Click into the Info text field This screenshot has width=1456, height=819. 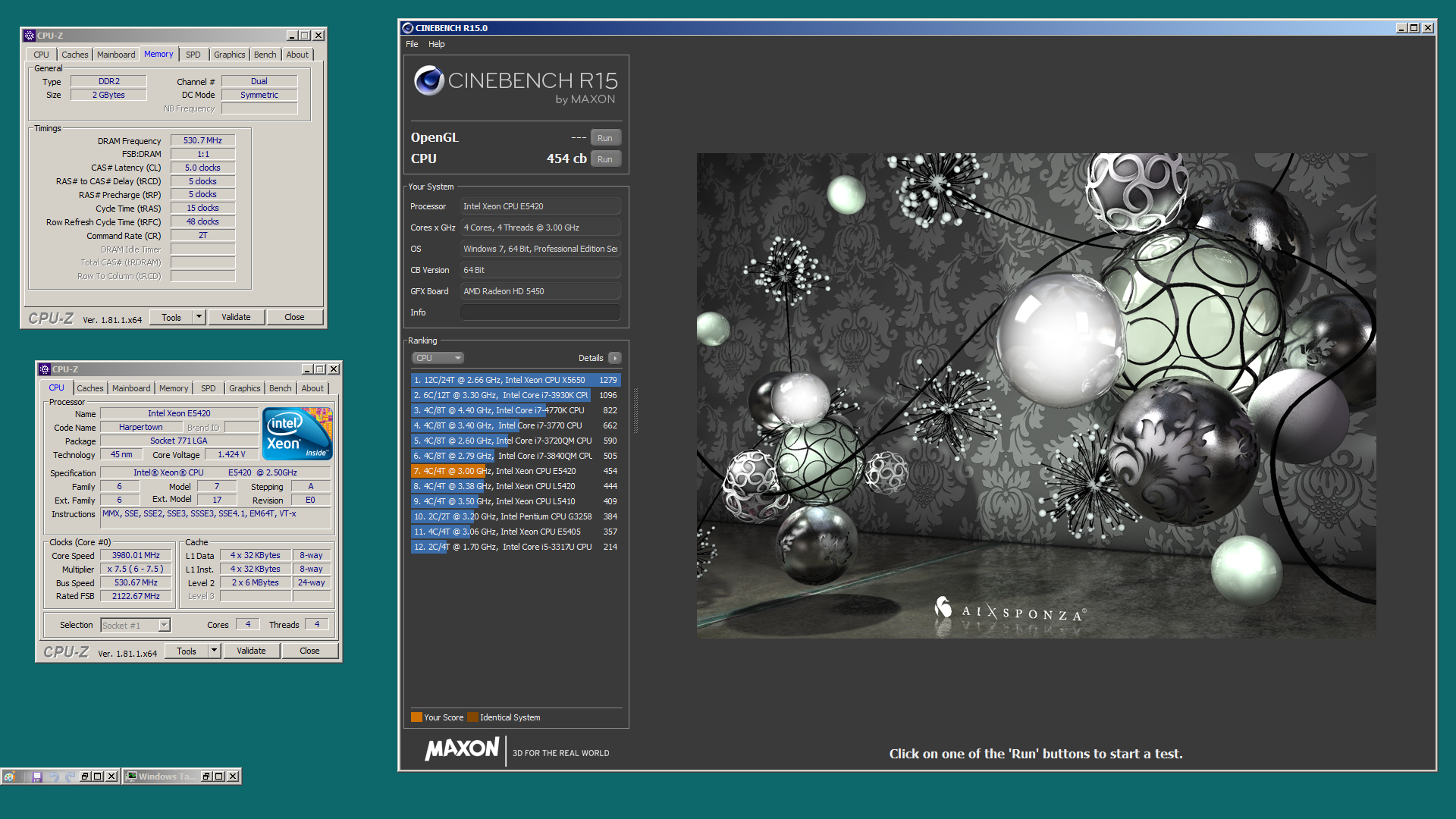click(x=540, y=312)
